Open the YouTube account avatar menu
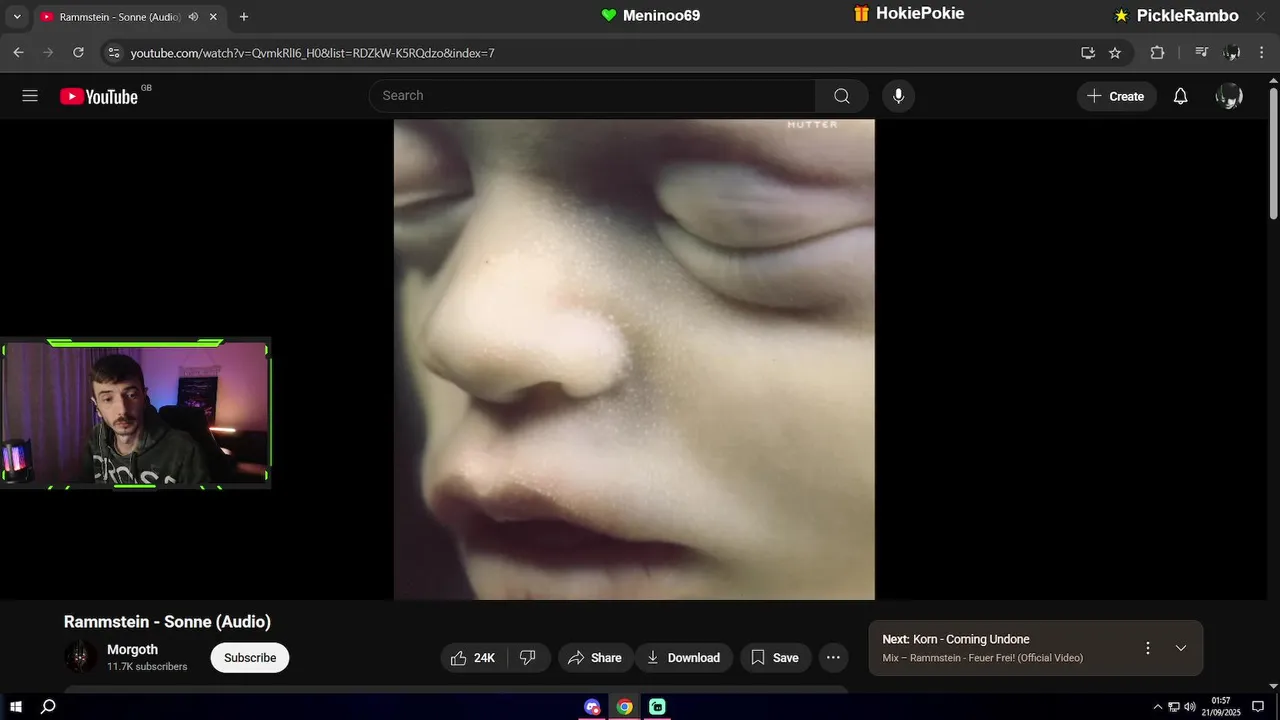 click(1229, 96)
